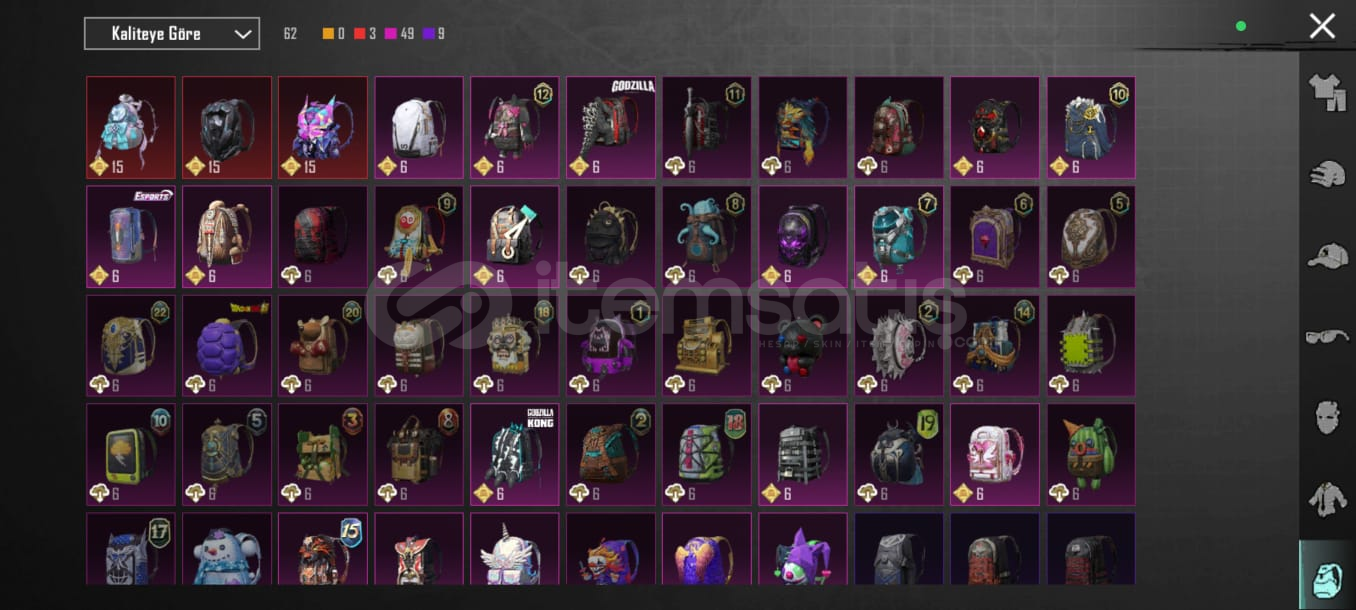Open the cap category icon
This screenshot has width=1356, height=610.
[1327, 256]
